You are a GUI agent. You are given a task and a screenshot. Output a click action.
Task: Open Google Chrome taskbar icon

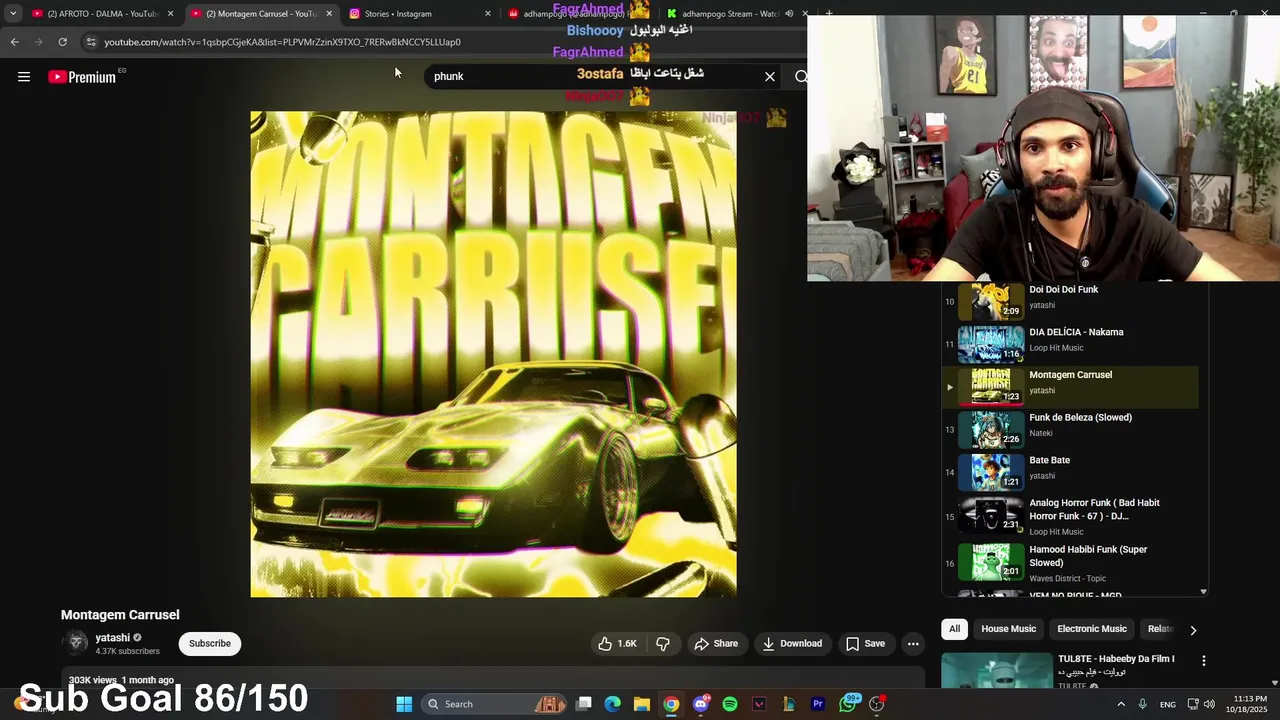tap(671, 704)
